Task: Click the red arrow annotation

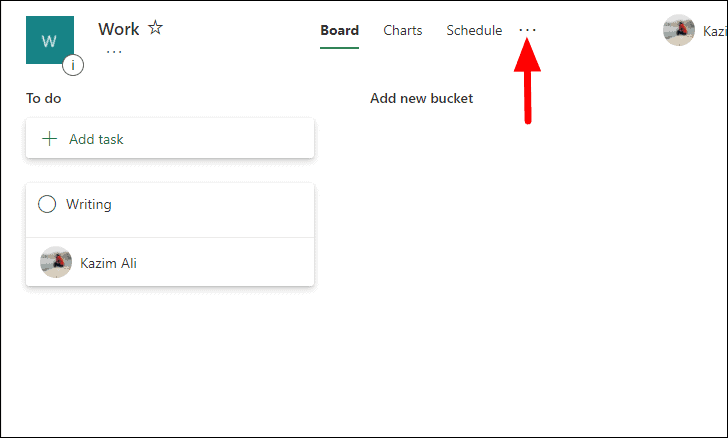Action: click(x=527, y=81)
